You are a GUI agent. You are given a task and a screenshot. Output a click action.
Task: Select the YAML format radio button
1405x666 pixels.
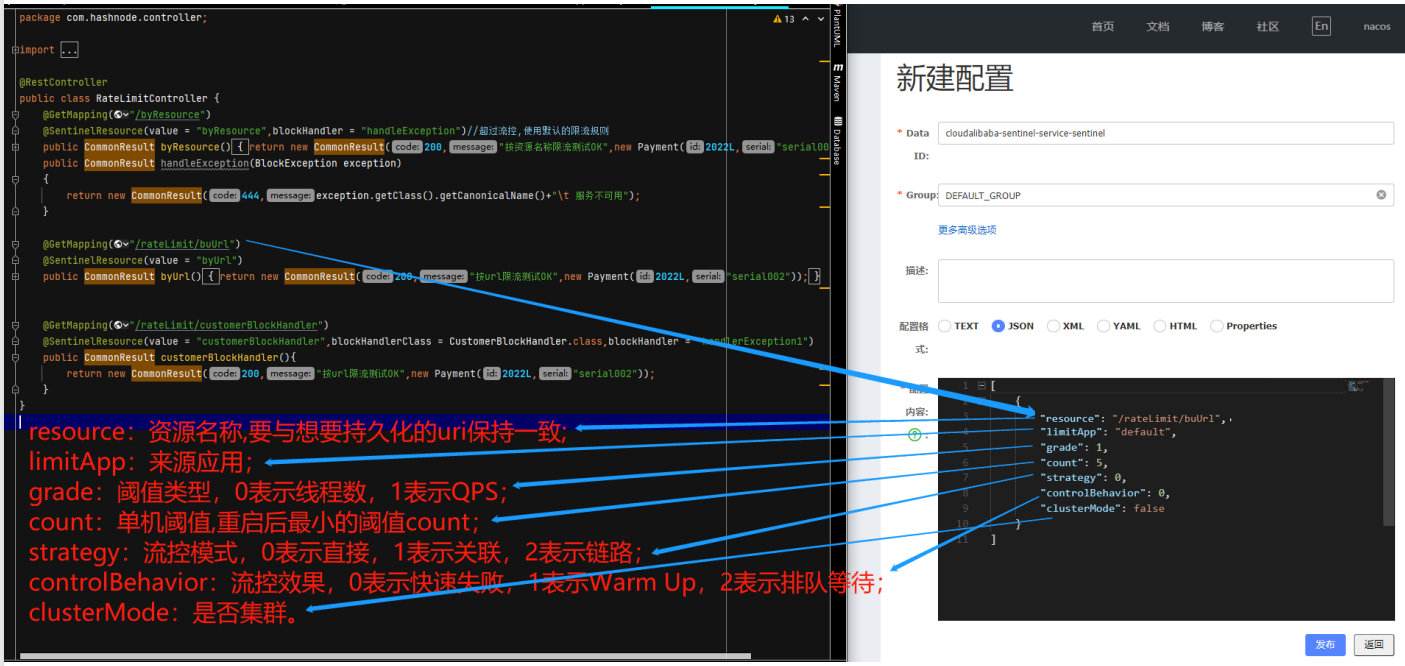click(1103, 326)
